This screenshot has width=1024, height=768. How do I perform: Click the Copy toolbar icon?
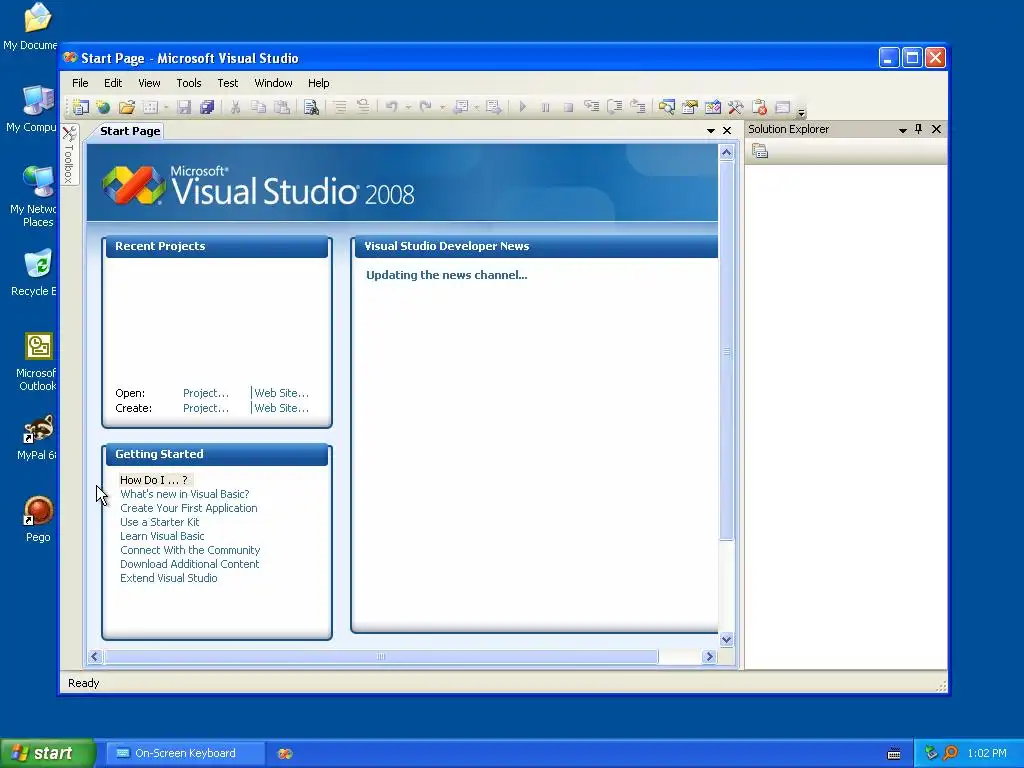(259, 107)
